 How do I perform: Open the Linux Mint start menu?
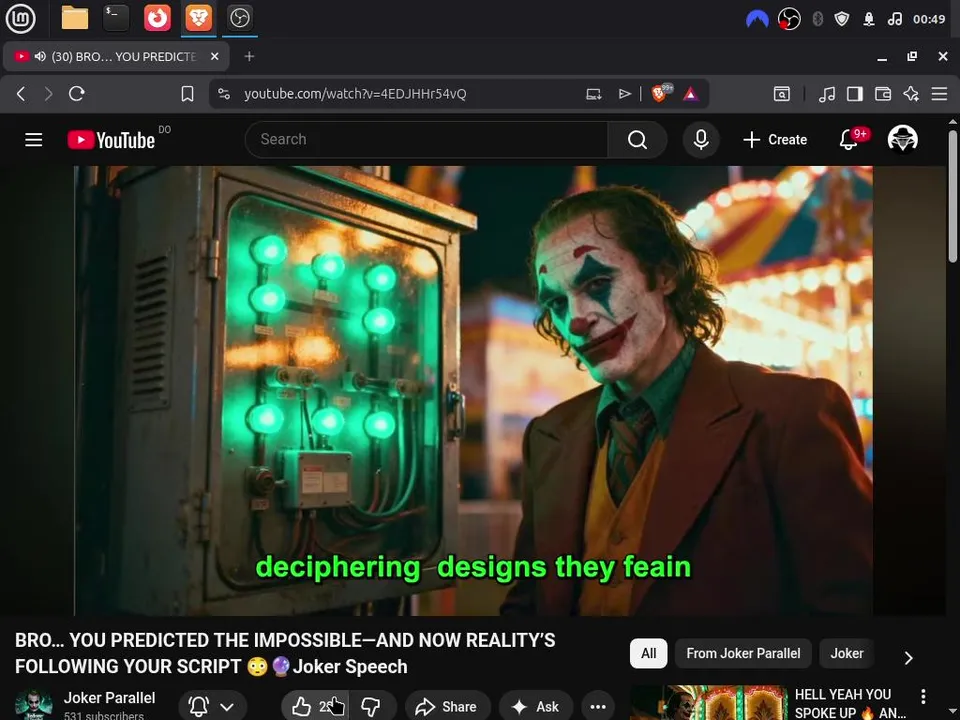click(20, 18)
